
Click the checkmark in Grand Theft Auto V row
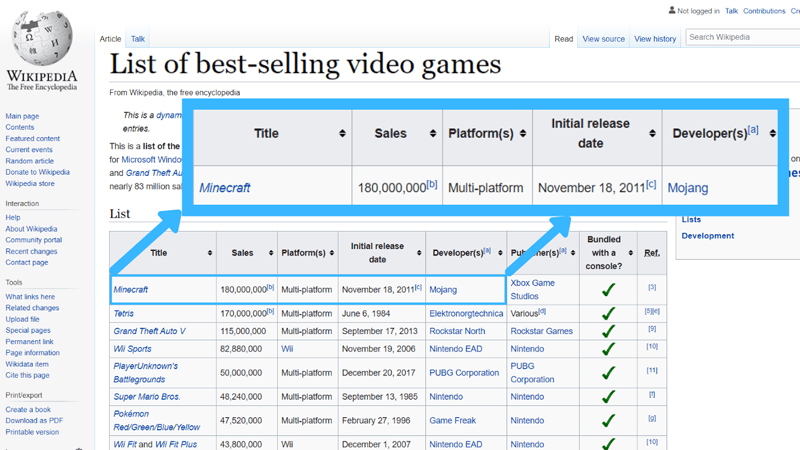click(x=608, y=331)
